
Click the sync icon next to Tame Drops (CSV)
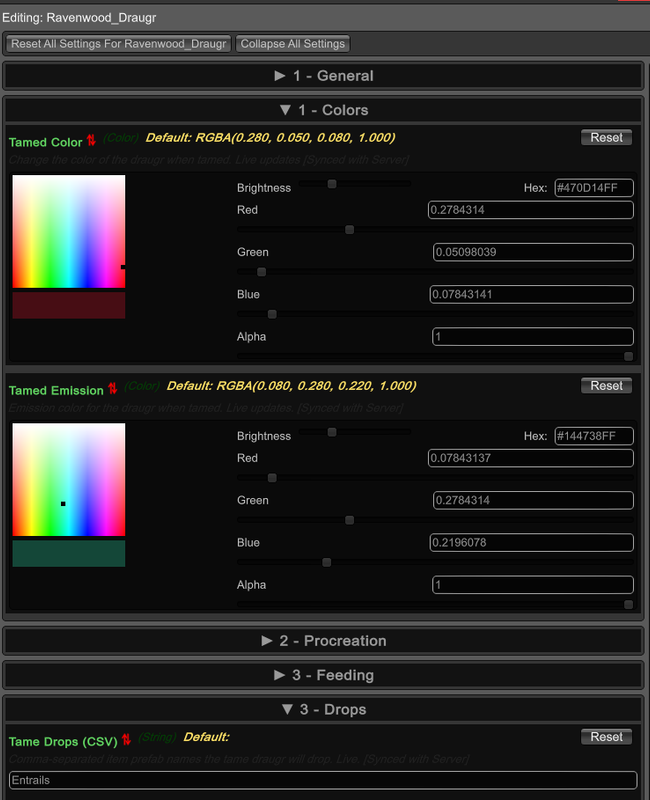coord(127,739)
